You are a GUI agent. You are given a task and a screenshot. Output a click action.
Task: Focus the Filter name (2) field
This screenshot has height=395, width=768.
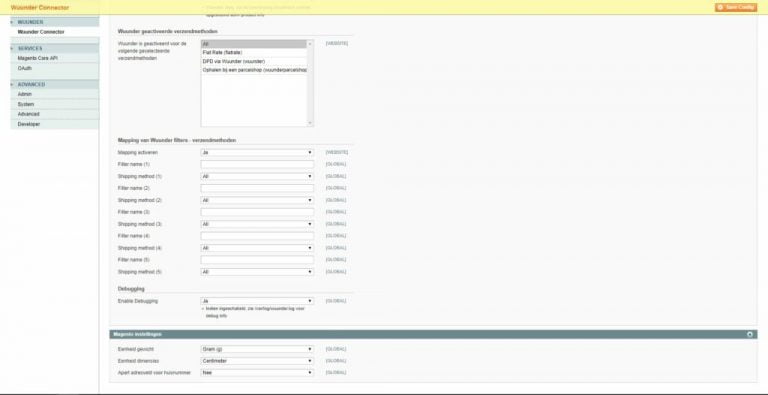[x=257, y=188]
